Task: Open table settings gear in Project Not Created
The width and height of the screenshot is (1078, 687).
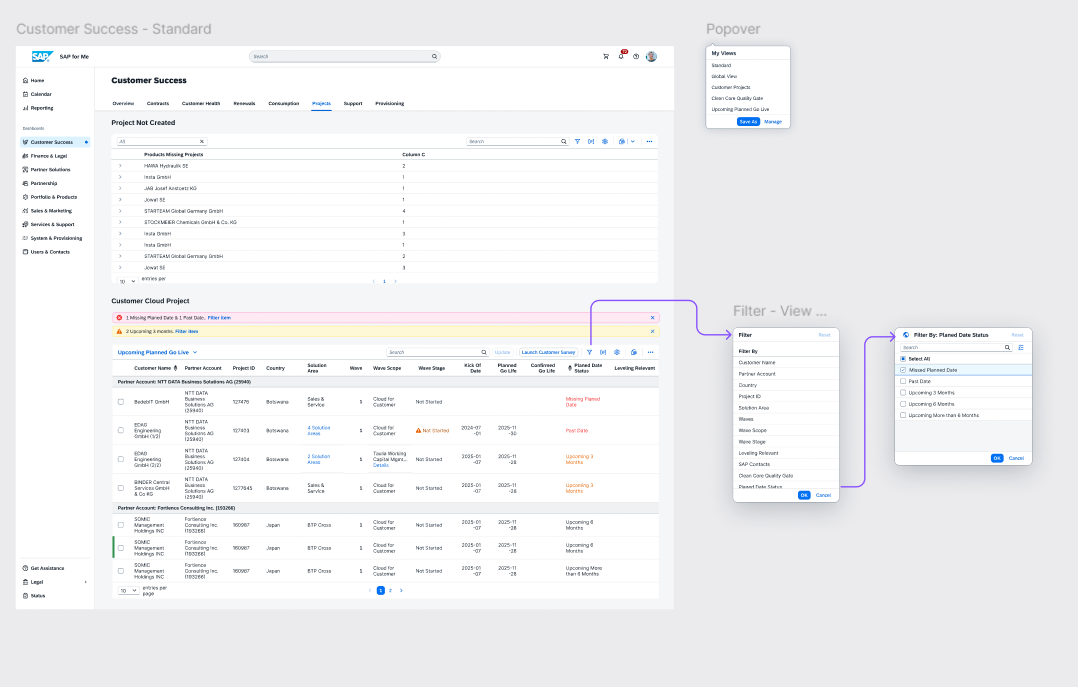Action: pos(605,142)
